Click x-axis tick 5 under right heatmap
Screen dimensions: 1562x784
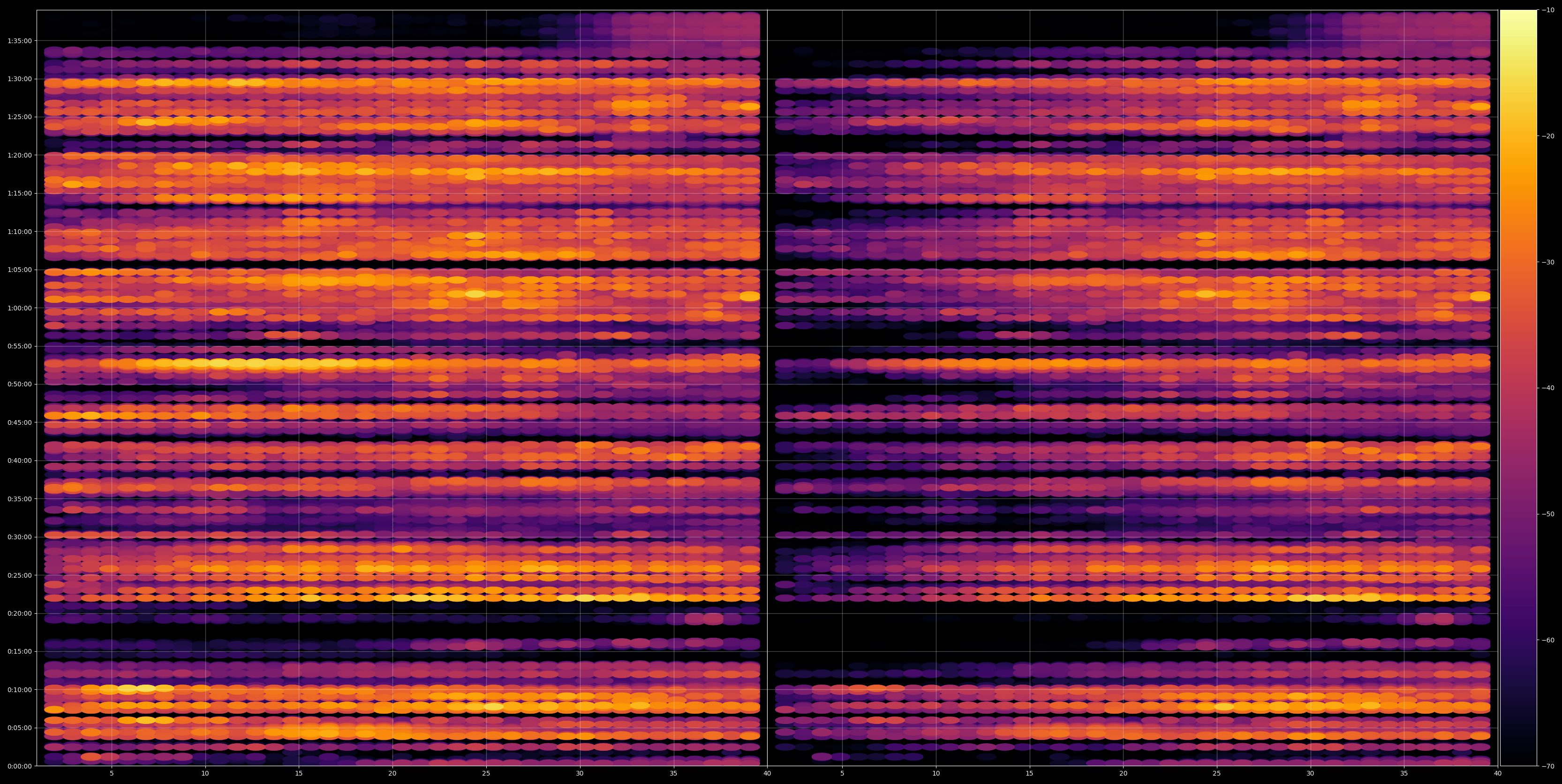click(x=842, y=774)
